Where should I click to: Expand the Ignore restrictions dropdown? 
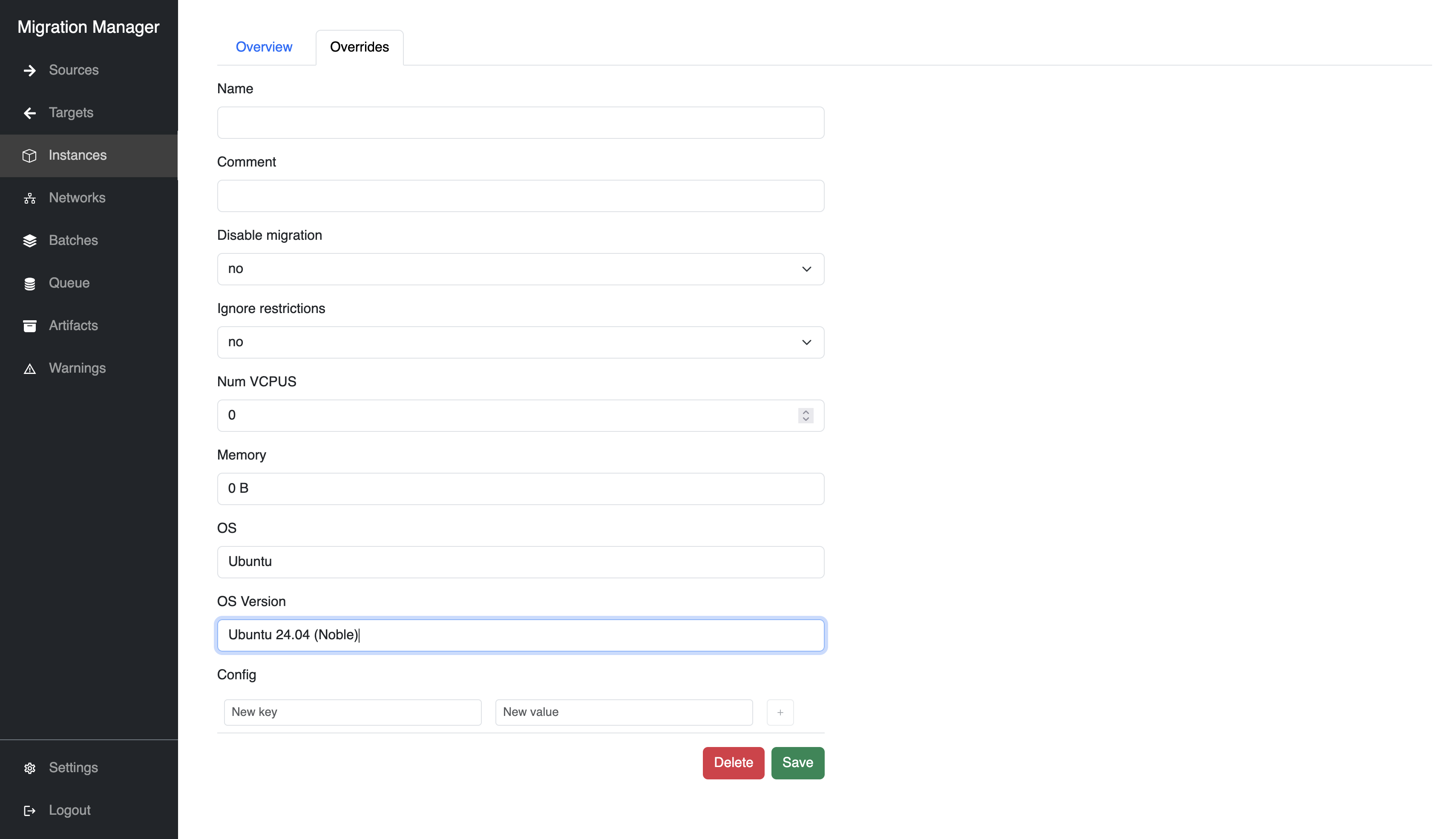point(520,342)
